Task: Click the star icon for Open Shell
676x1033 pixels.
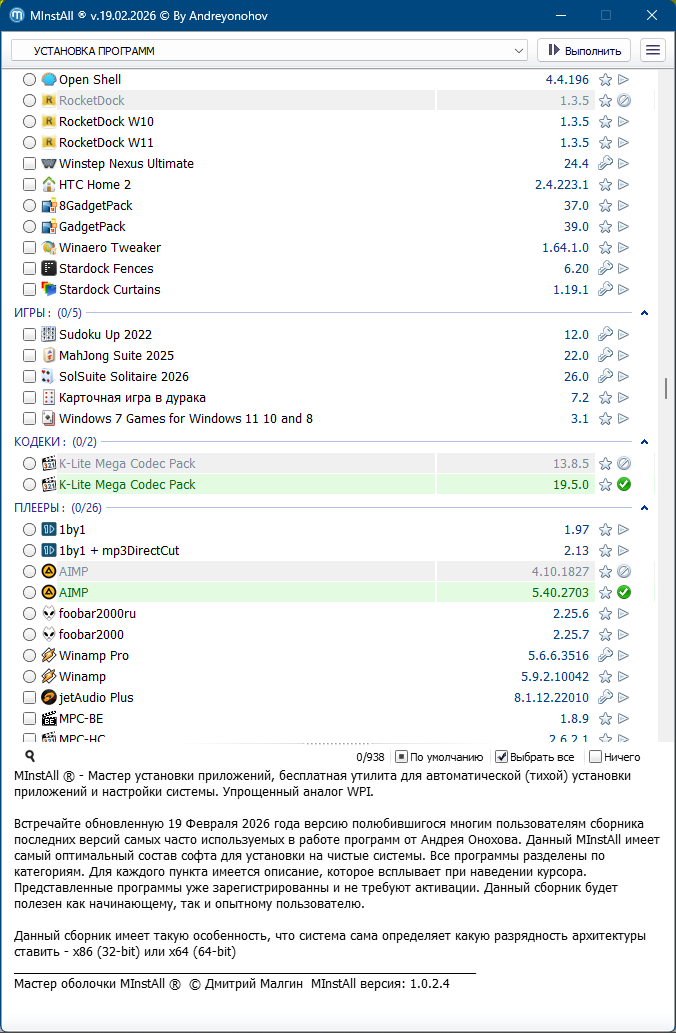Action: point(605,80)
